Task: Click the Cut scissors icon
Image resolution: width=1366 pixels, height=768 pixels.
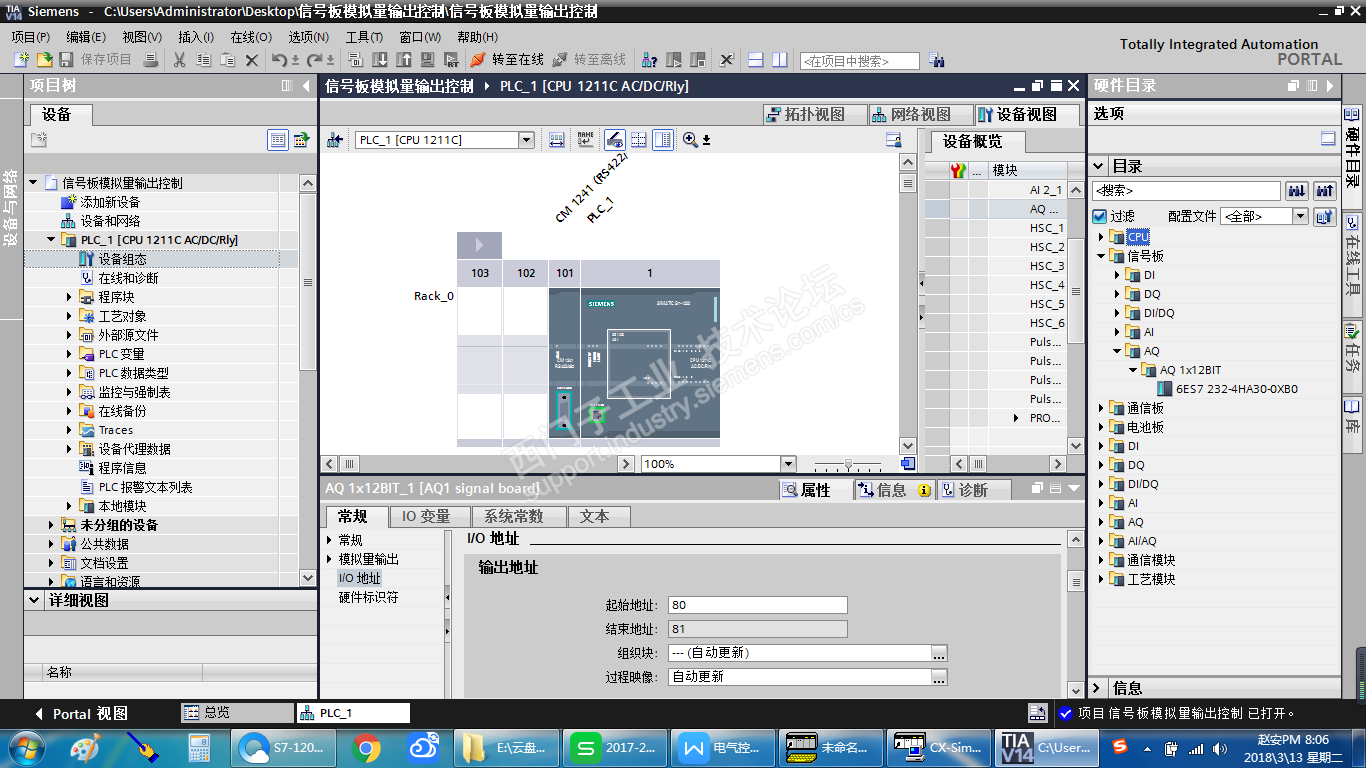Action: coord(180,60)
